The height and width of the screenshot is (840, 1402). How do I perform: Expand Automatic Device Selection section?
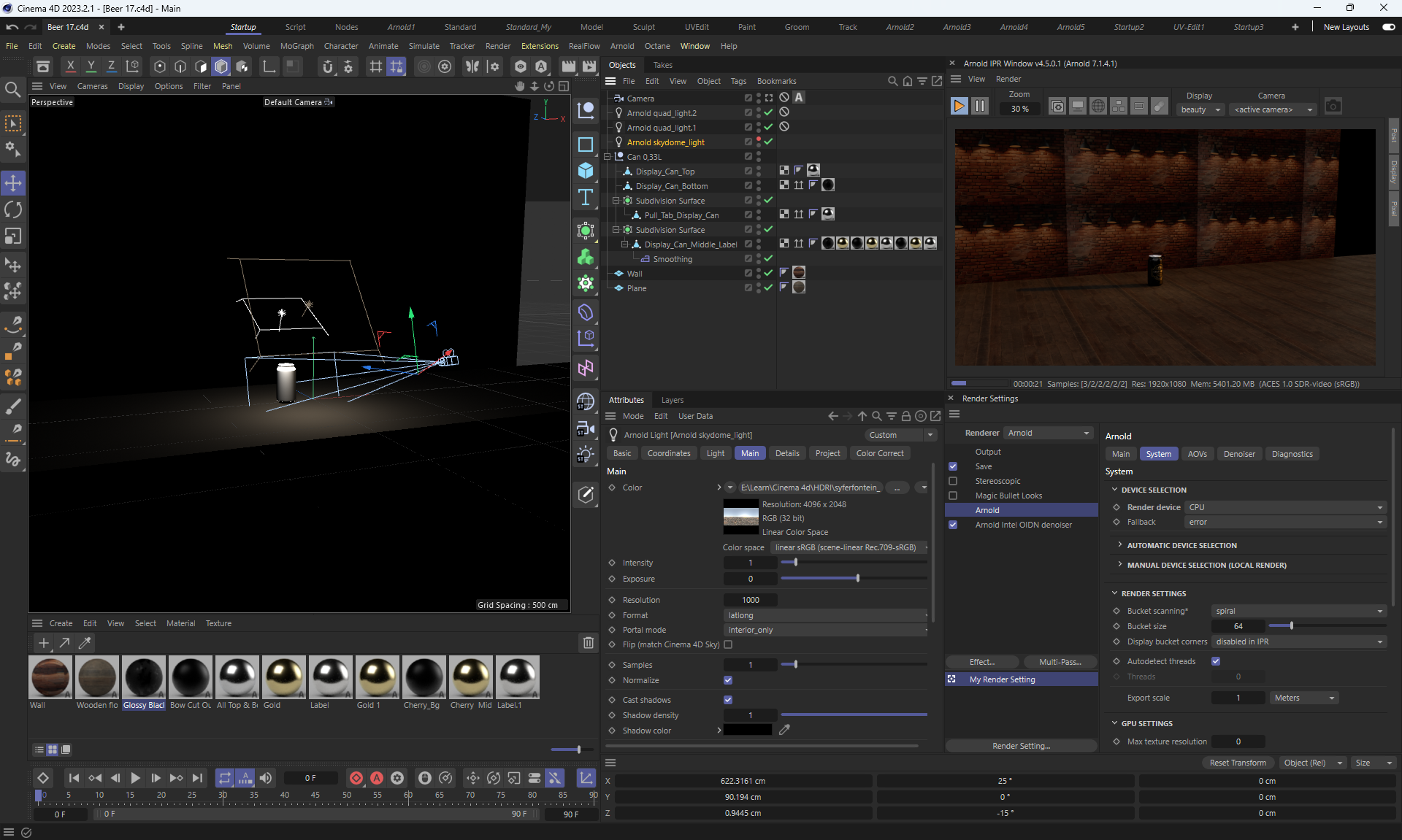coord(1181,545)
